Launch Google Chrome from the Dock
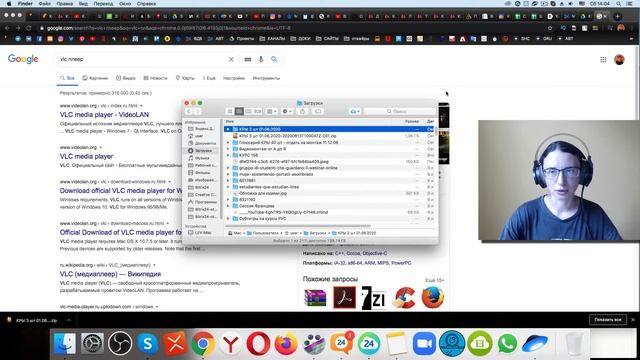Image resolution: width=640 pixels, height=360 pixels. click(x=203, y=343)
